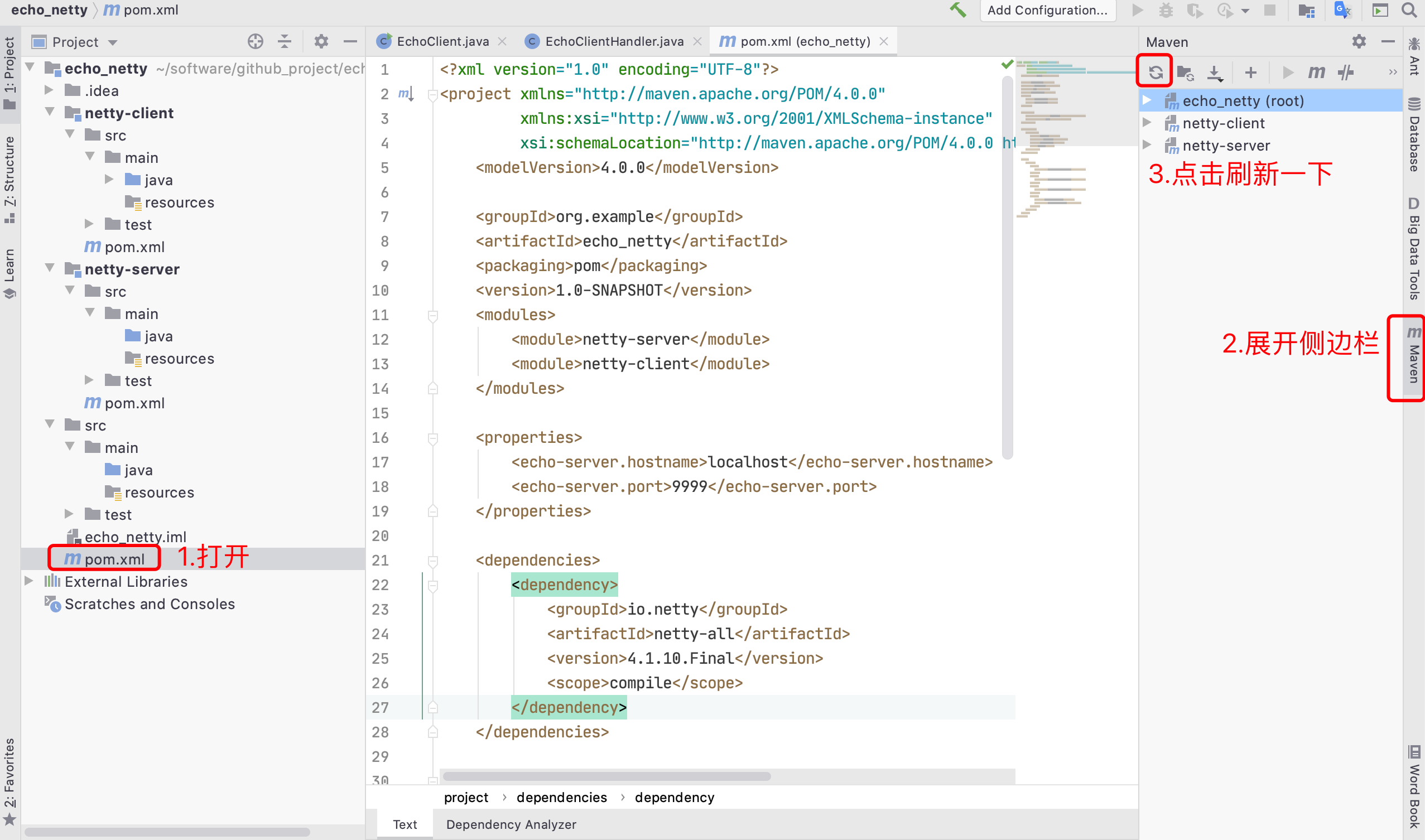Click Generate Sources and Update Folders icon
The image size is (1425, 840).
[x=1185, y=72]
